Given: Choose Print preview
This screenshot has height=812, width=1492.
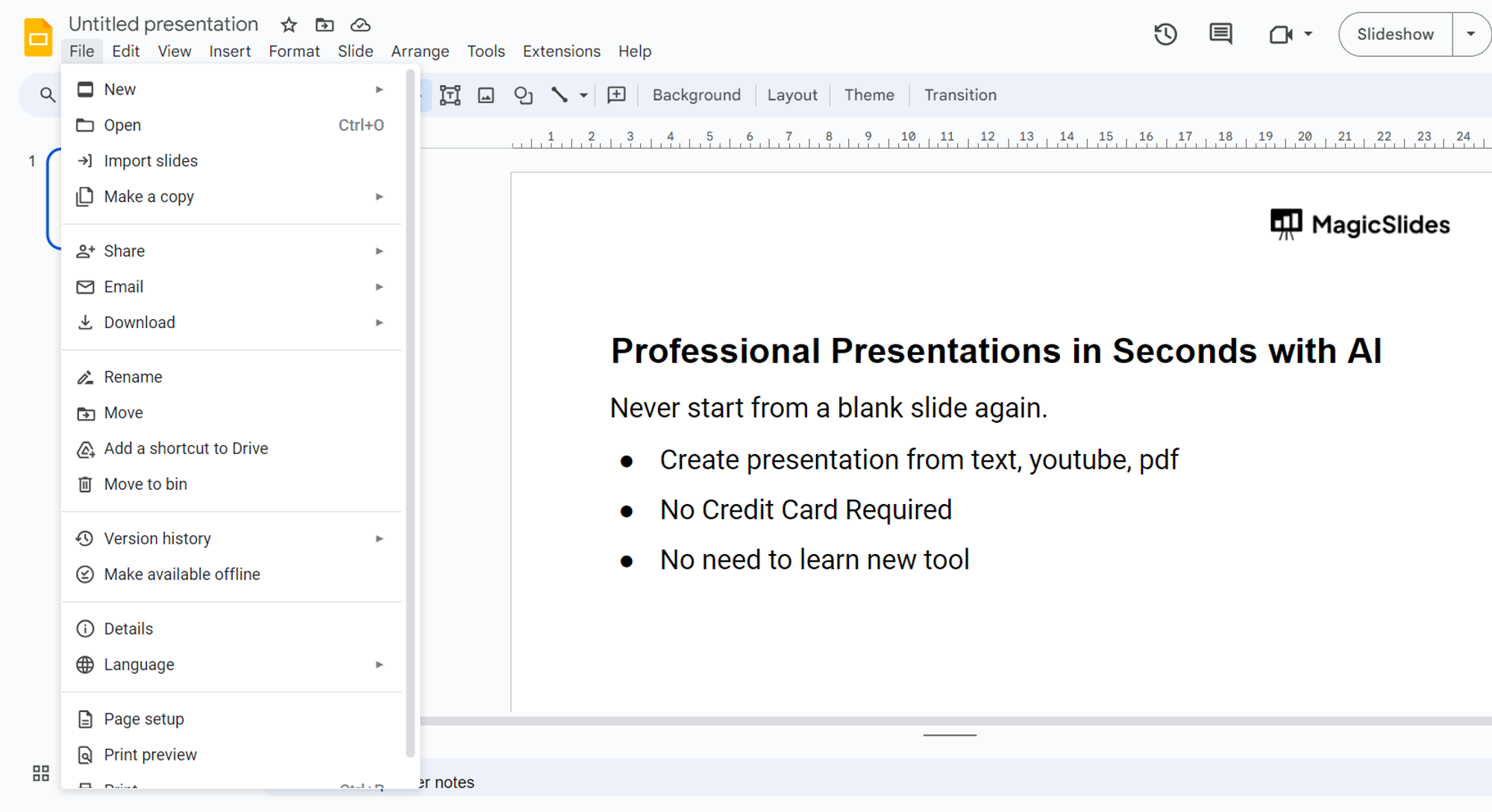Looking at the screenshot, I should pos(231,755).
